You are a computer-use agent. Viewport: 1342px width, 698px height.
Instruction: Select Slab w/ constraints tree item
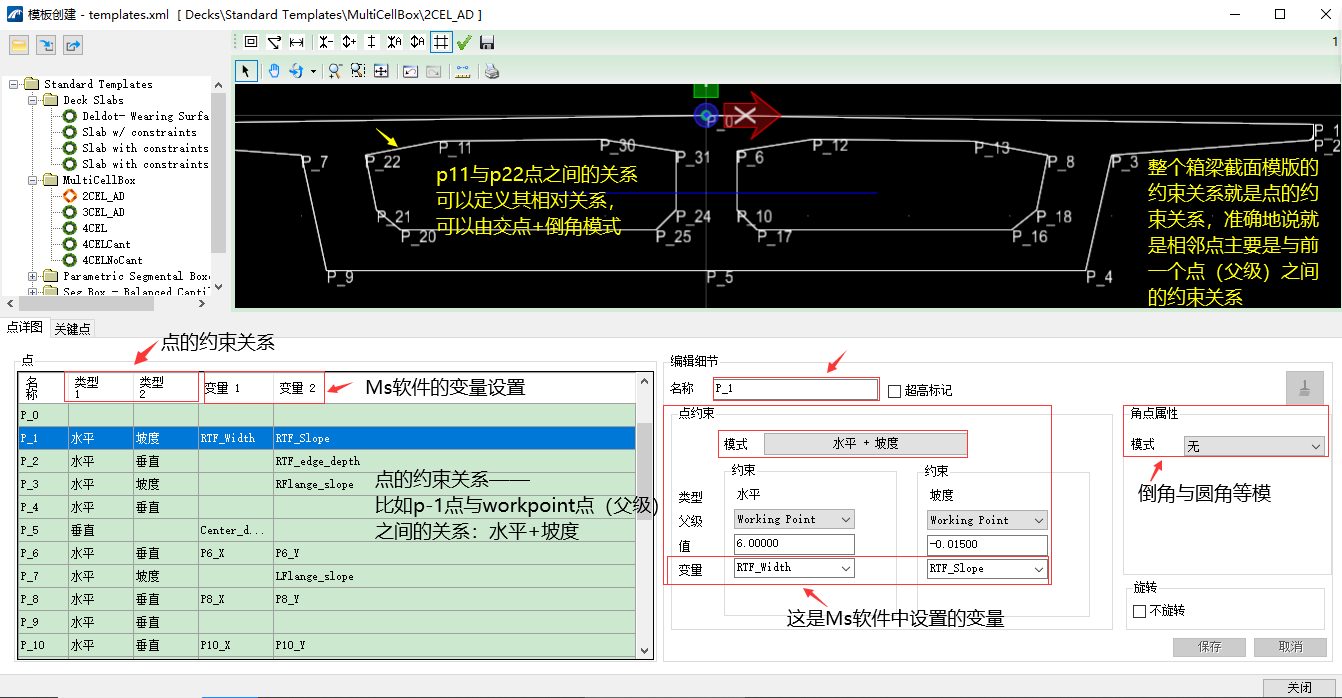pos(139,132)
